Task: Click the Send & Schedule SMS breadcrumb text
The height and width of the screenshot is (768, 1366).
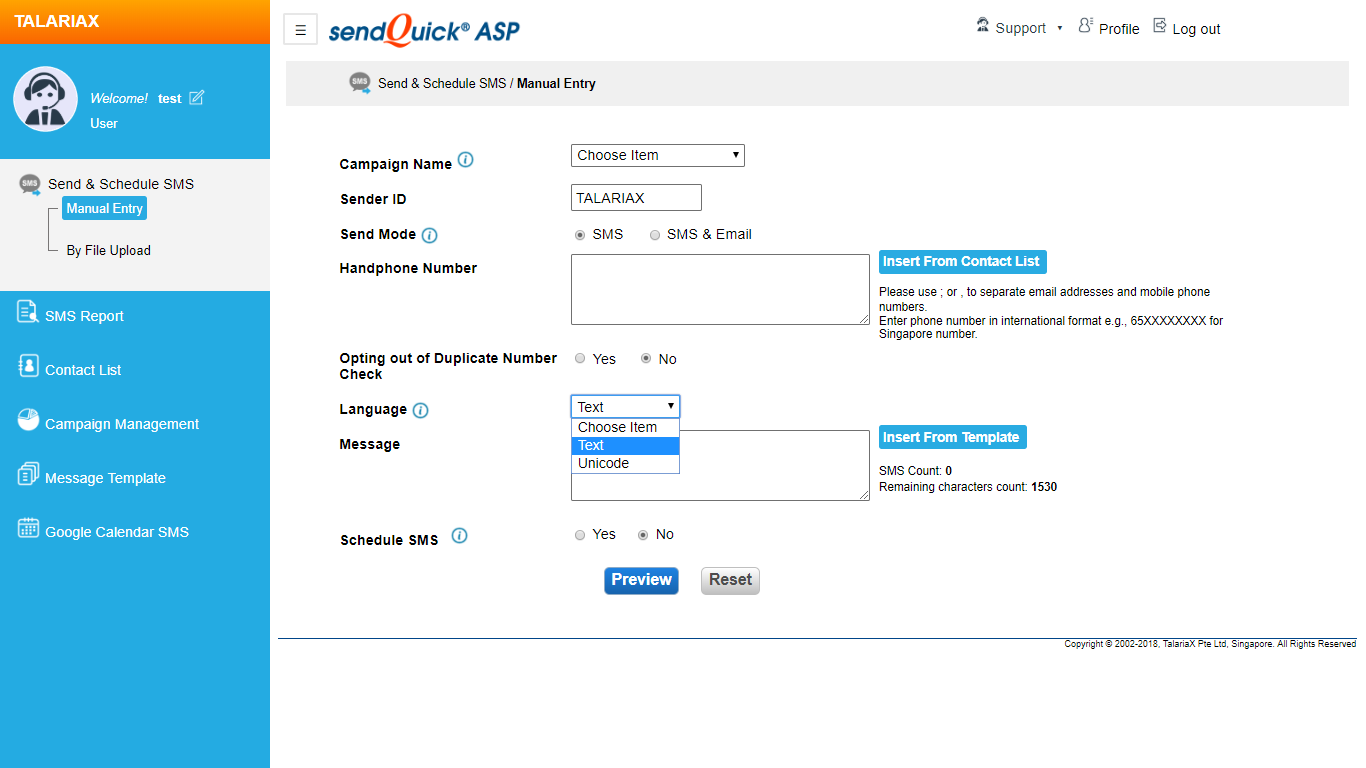Action: point(442,84)
